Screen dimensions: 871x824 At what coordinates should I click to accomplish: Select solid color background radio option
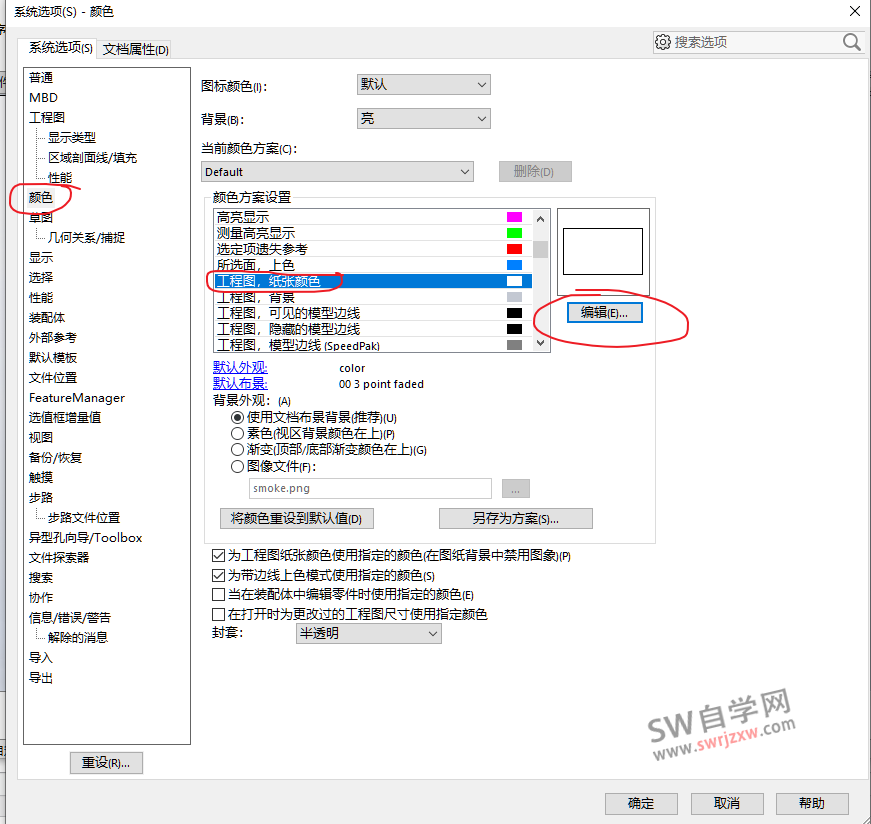click(237, 434)
